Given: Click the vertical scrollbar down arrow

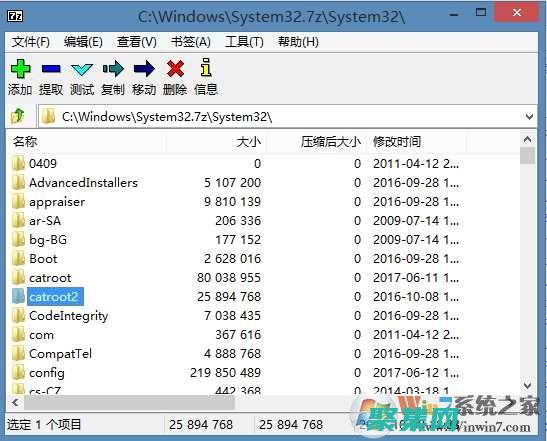Looking at the screenshot, I should click(527, 385).
